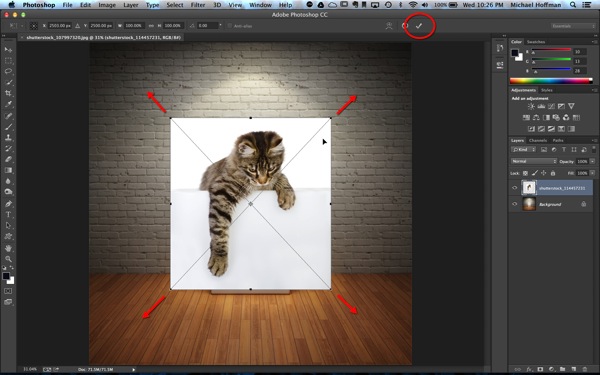Open the Essentials workspace dropdown
600x375 pixels.
click(573, 26)
